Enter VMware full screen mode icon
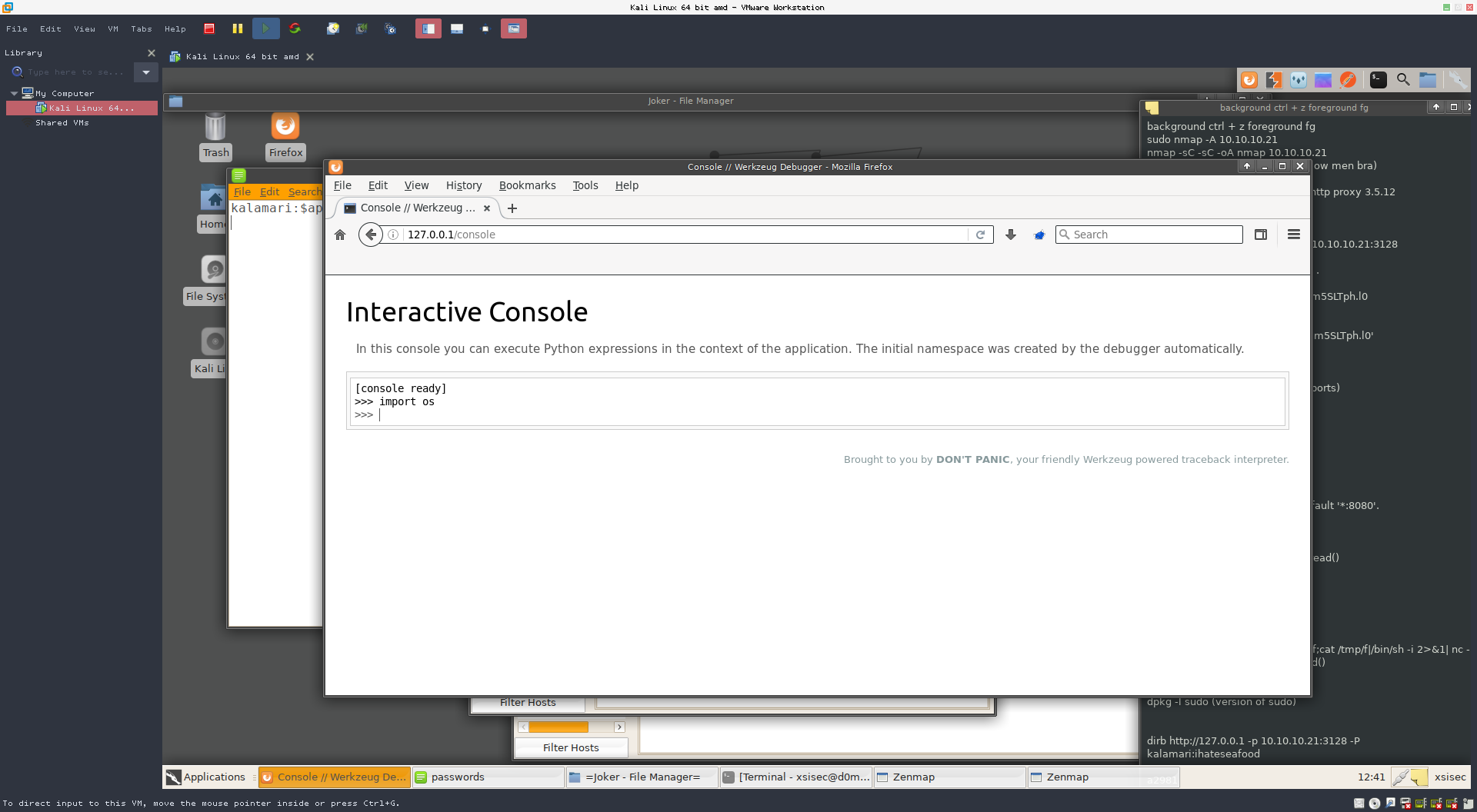This screenshot has height=812, width=1477. tap(485, 28)
